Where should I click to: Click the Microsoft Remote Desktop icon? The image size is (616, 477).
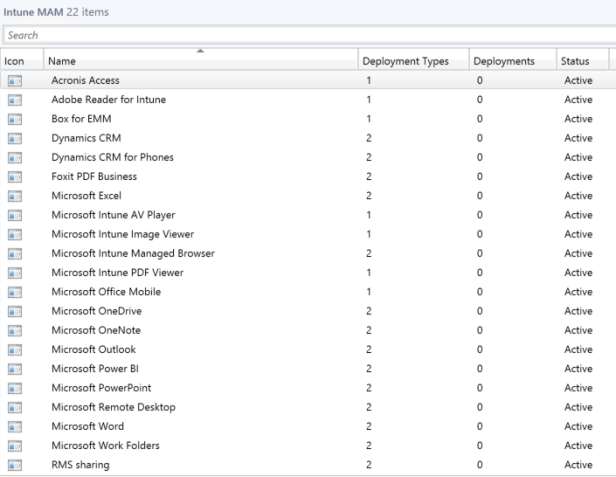click(15, 408)
